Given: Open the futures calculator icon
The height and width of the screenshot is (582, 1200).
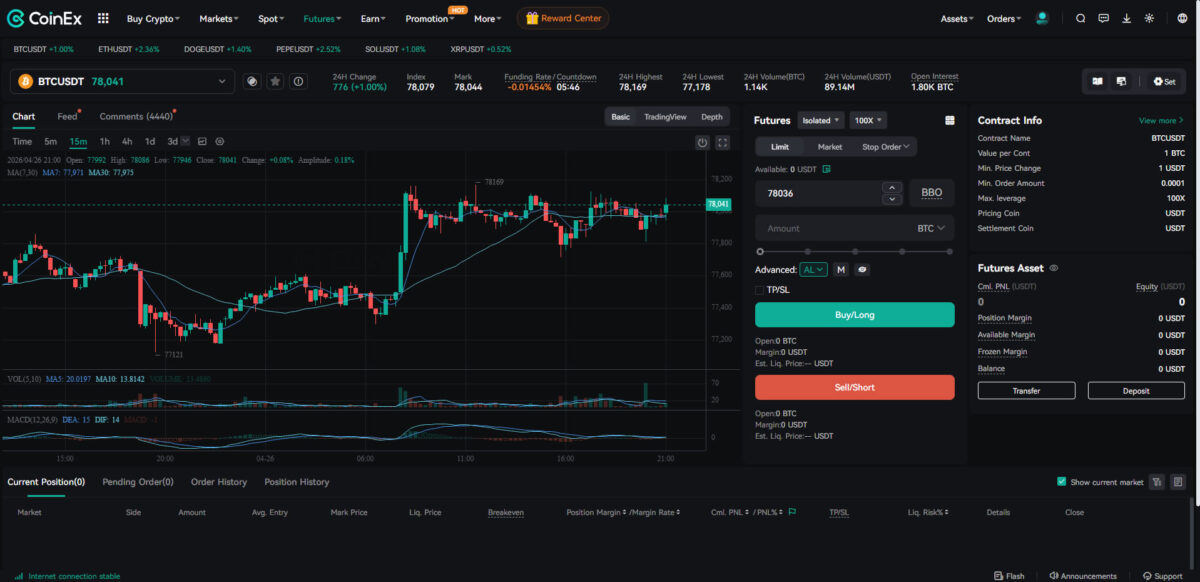Looking at the screenshot, I should [x=949, y=120].
